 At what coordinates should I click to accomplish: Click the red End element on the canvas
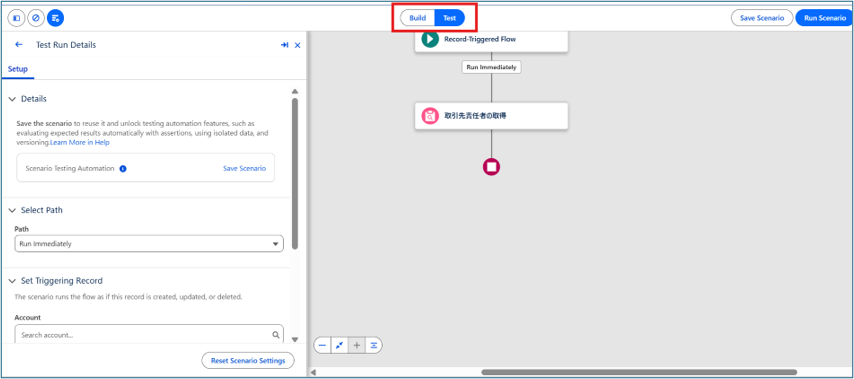[x=491, y=167]
